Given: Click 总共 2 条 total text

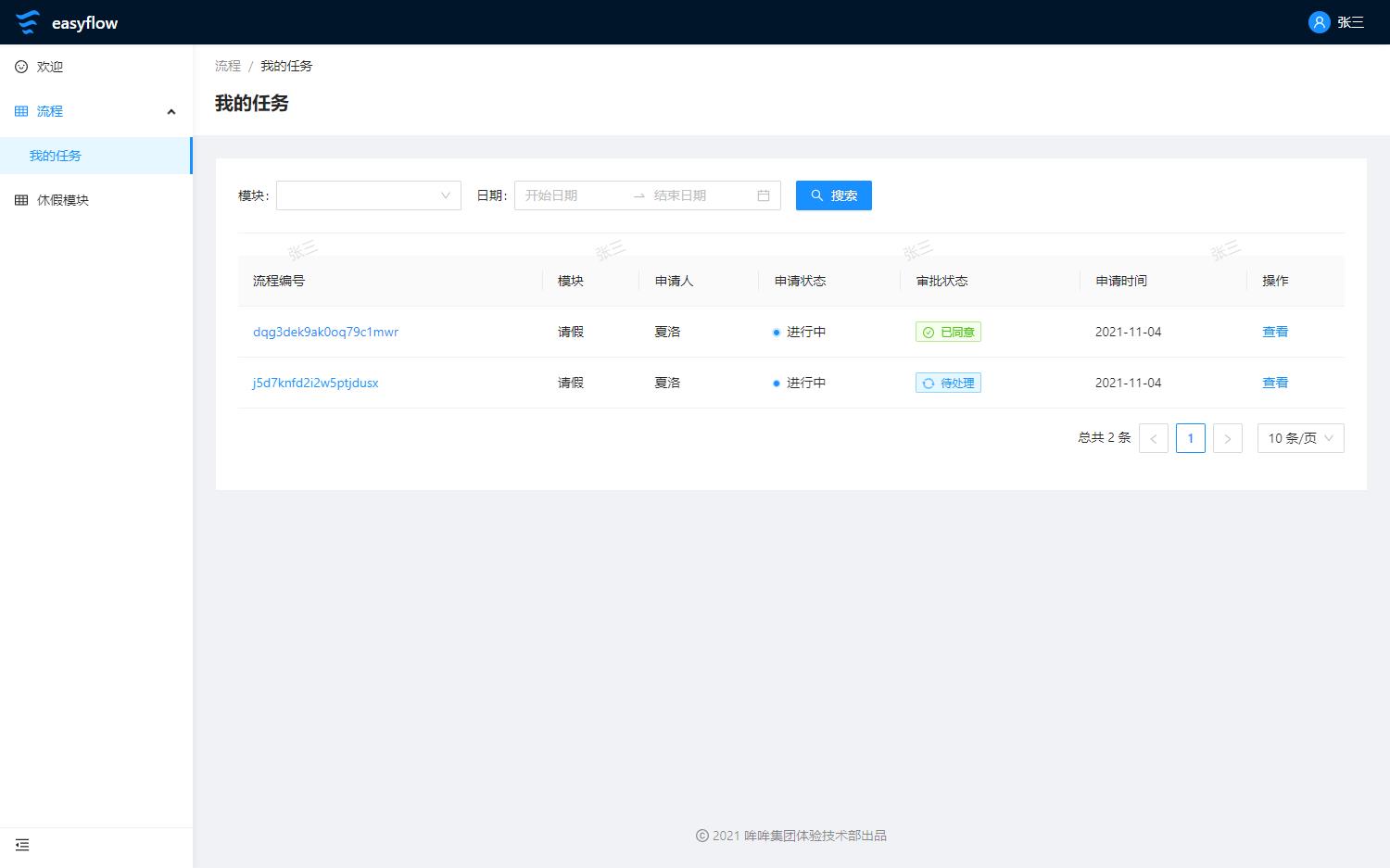Looking at the screenshot, I should (x=1105, y=438).
